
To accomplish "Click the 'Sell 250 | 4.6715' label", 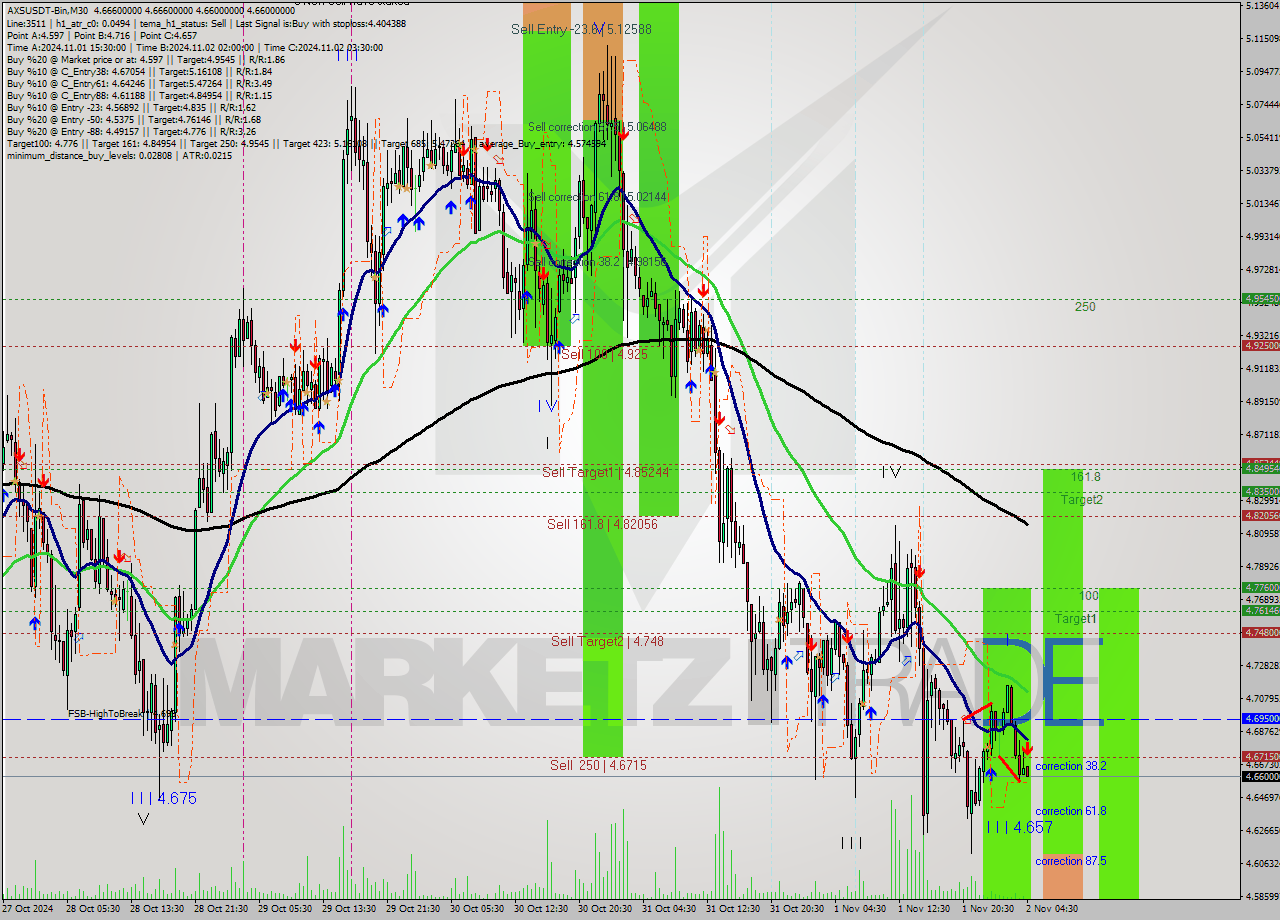I will (598, 765).
